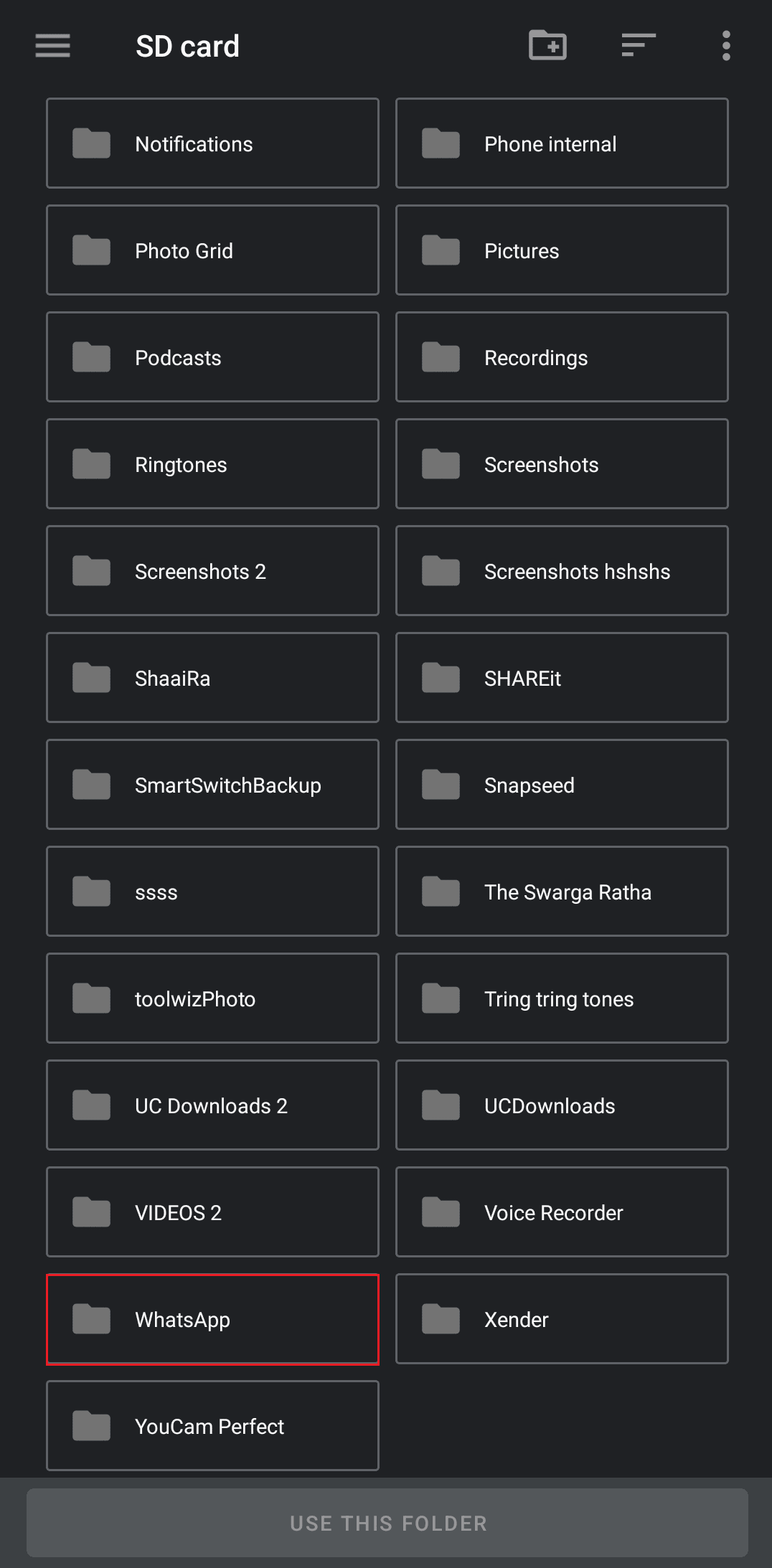The image size is (772, 1568).
Task: Select the Tring tring tones folder
Action: [x=562, y=998]
